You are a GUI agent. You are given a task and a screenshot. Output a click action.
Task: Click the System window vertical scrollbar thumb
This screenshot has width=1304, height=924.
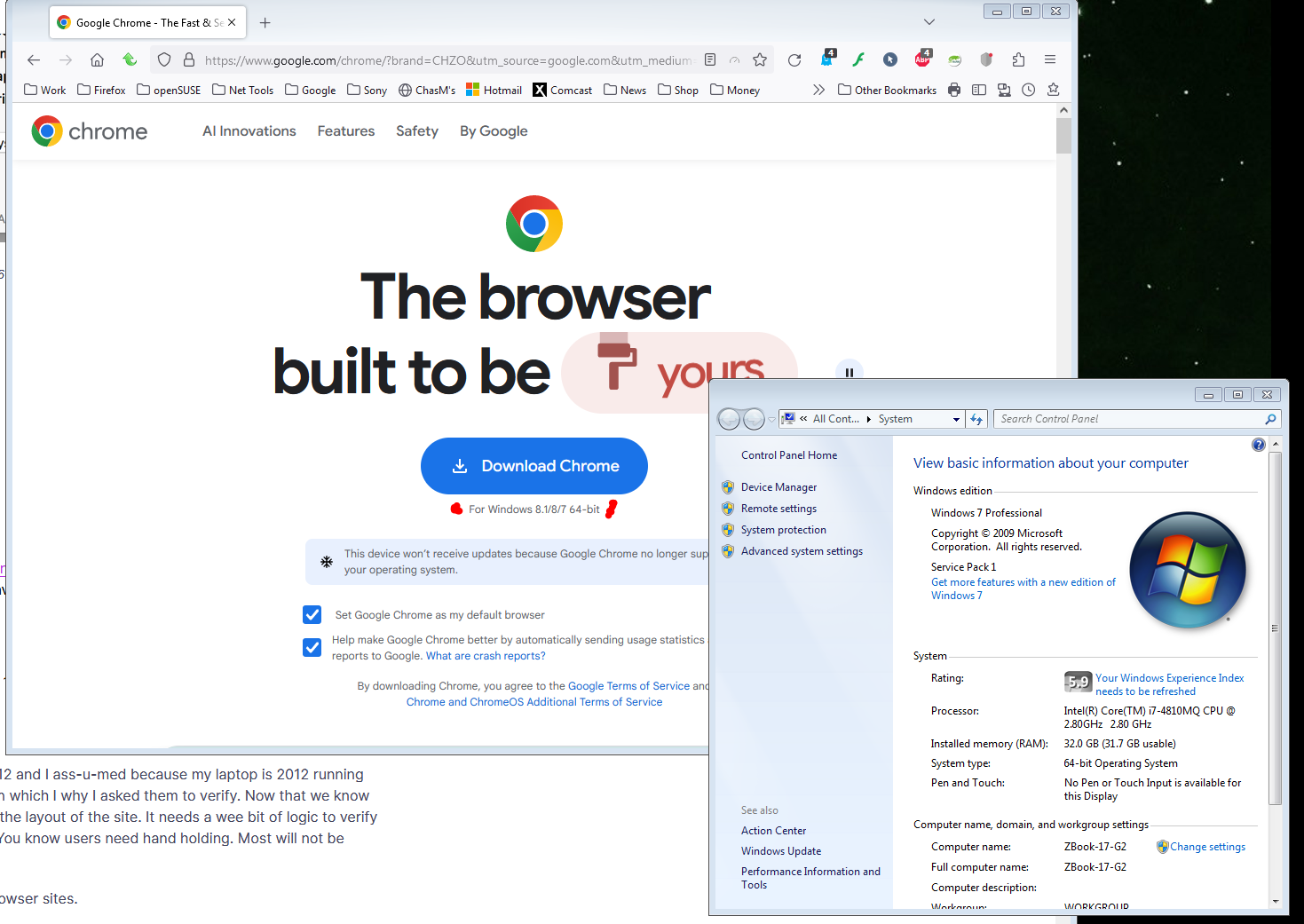[1276, 628]
